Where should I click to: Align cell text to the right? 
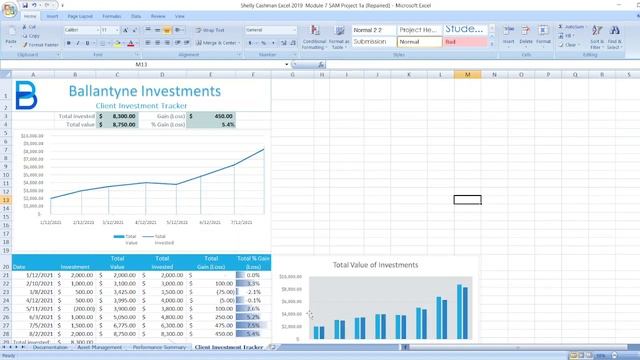pyautogui.click(x=167, y=43)
